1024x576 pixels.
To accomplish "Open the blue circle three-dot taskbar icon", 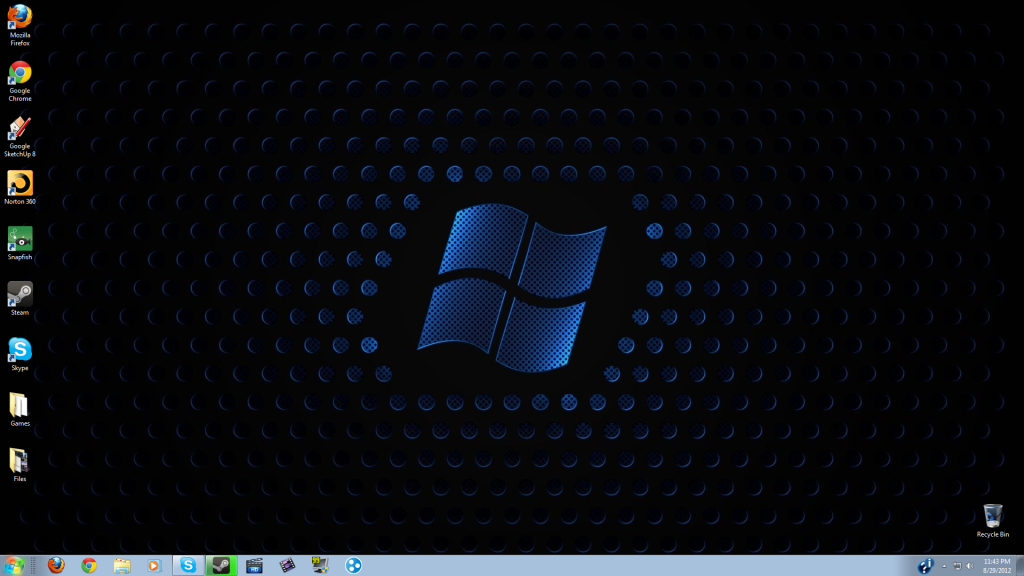I will click(x=353, y=566).
